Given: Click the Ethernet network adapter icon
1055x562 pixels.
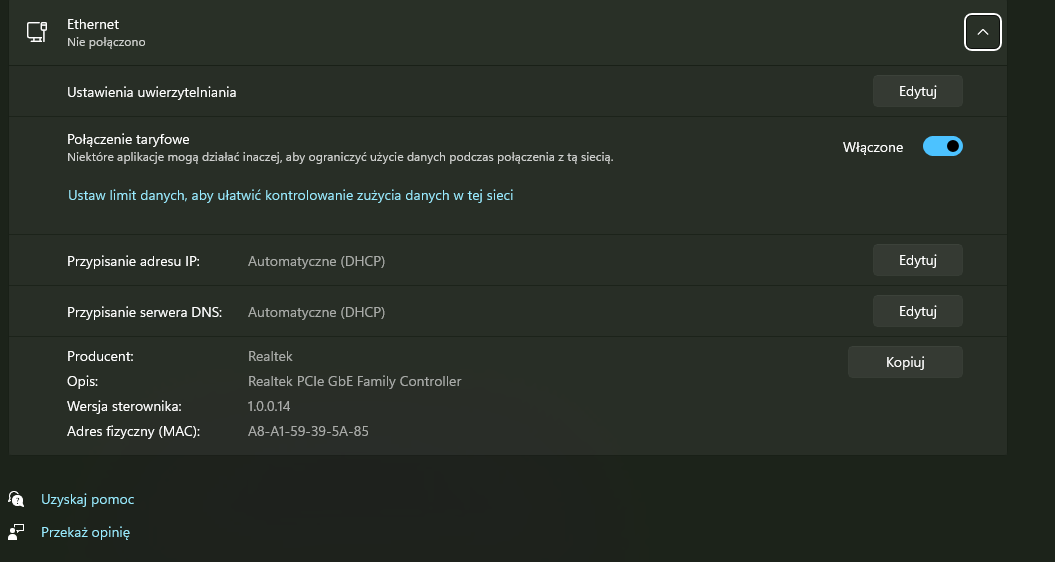Looking at the screenshot, I should point(36,32).
